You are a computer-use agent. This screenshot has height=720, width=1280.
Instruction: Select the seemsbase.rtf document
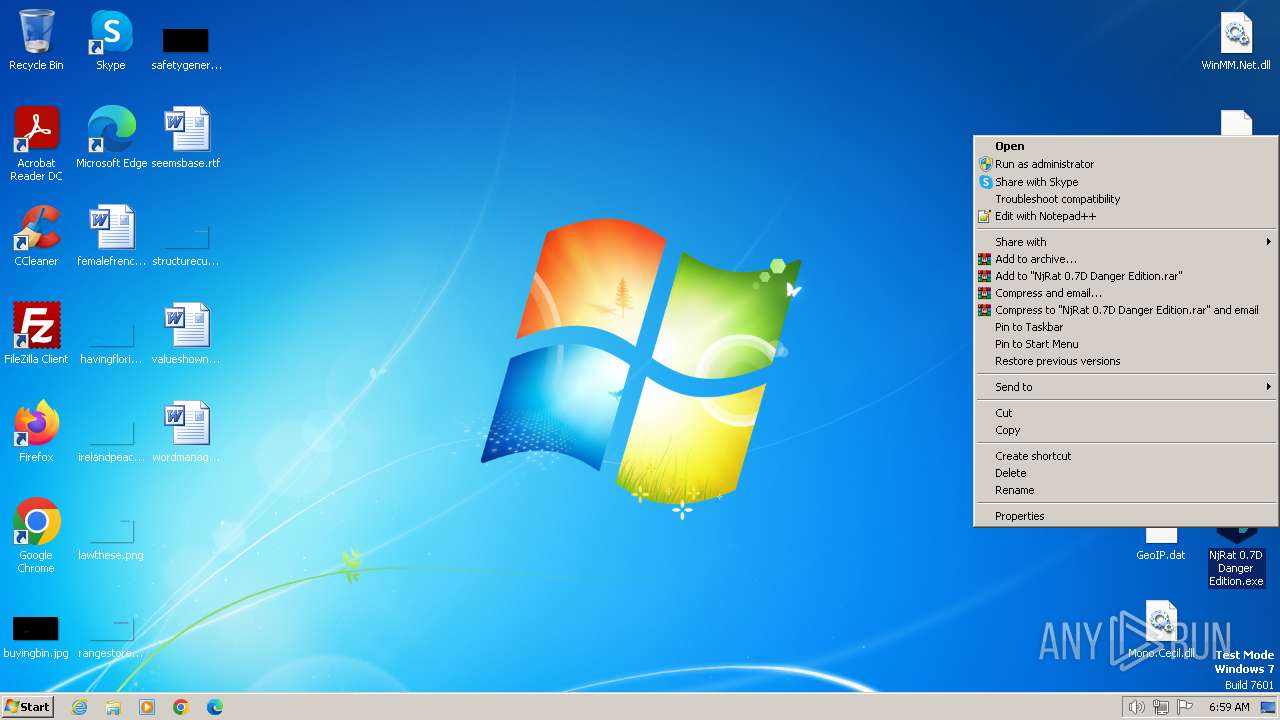(x=186, y=138)
